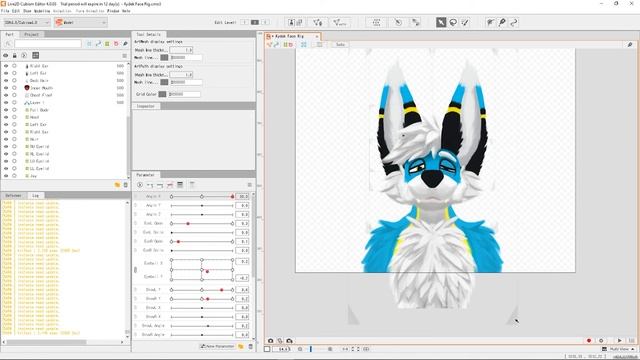Toggle lock circle for Jaw part
This screenshot has width=640, height=360.
click(14, 176)
